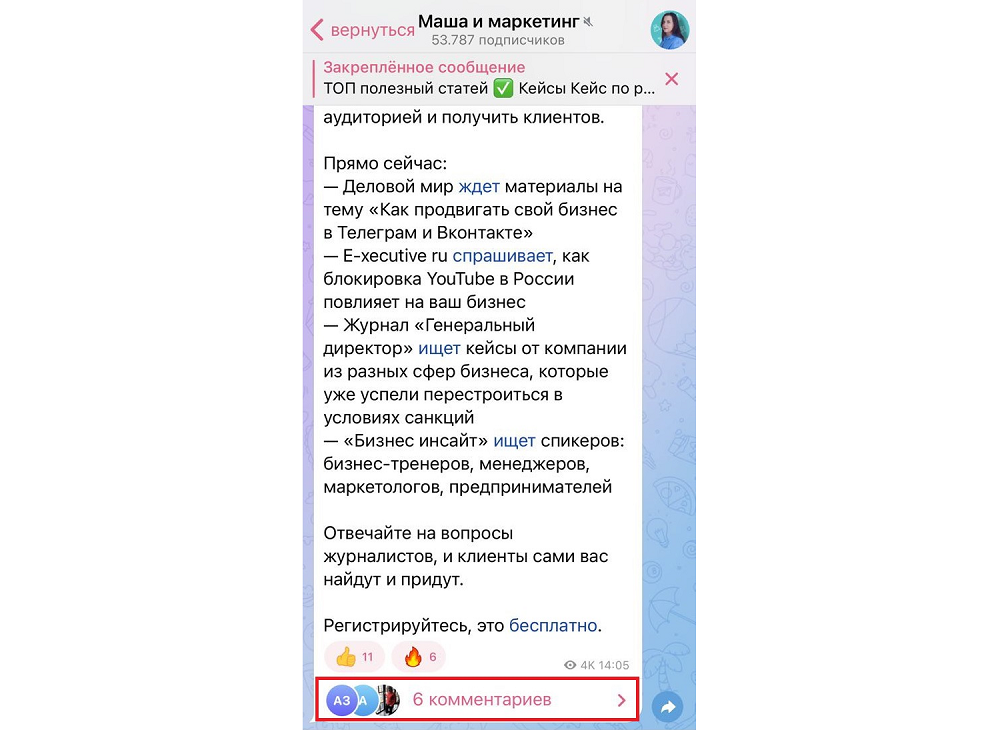Open the link "спрашивает"
1000x730 pixels.
[503, 256]
